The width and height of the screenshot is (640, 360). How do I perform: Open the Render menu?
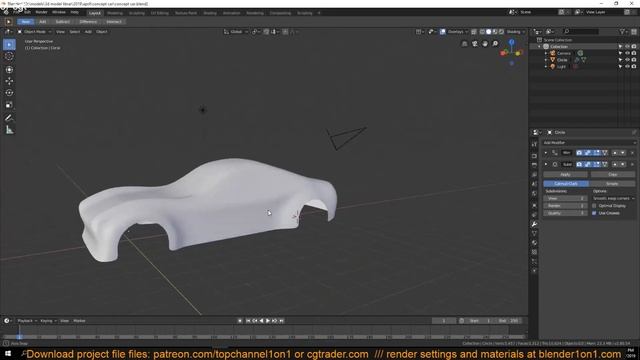pos(41,12)
